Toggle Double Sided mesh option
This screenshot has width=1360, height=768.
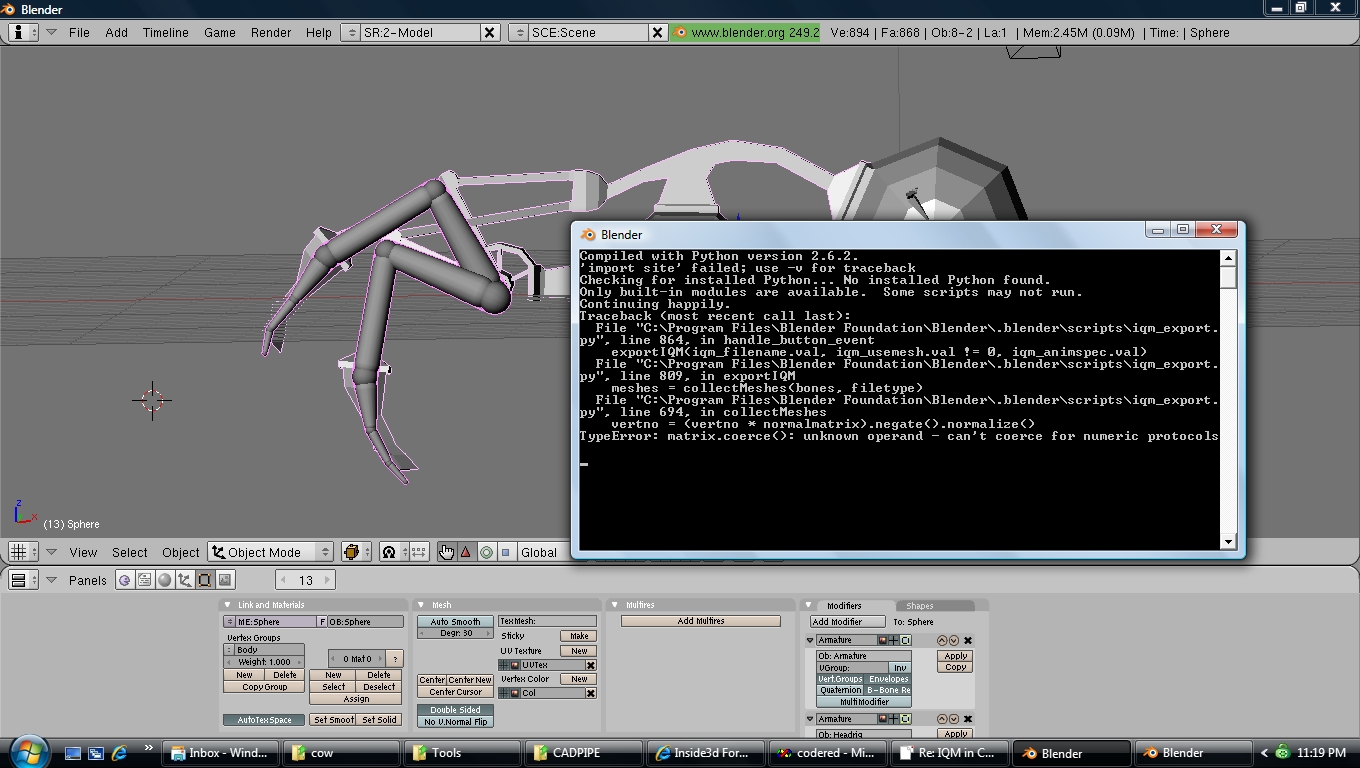[455, 710]
